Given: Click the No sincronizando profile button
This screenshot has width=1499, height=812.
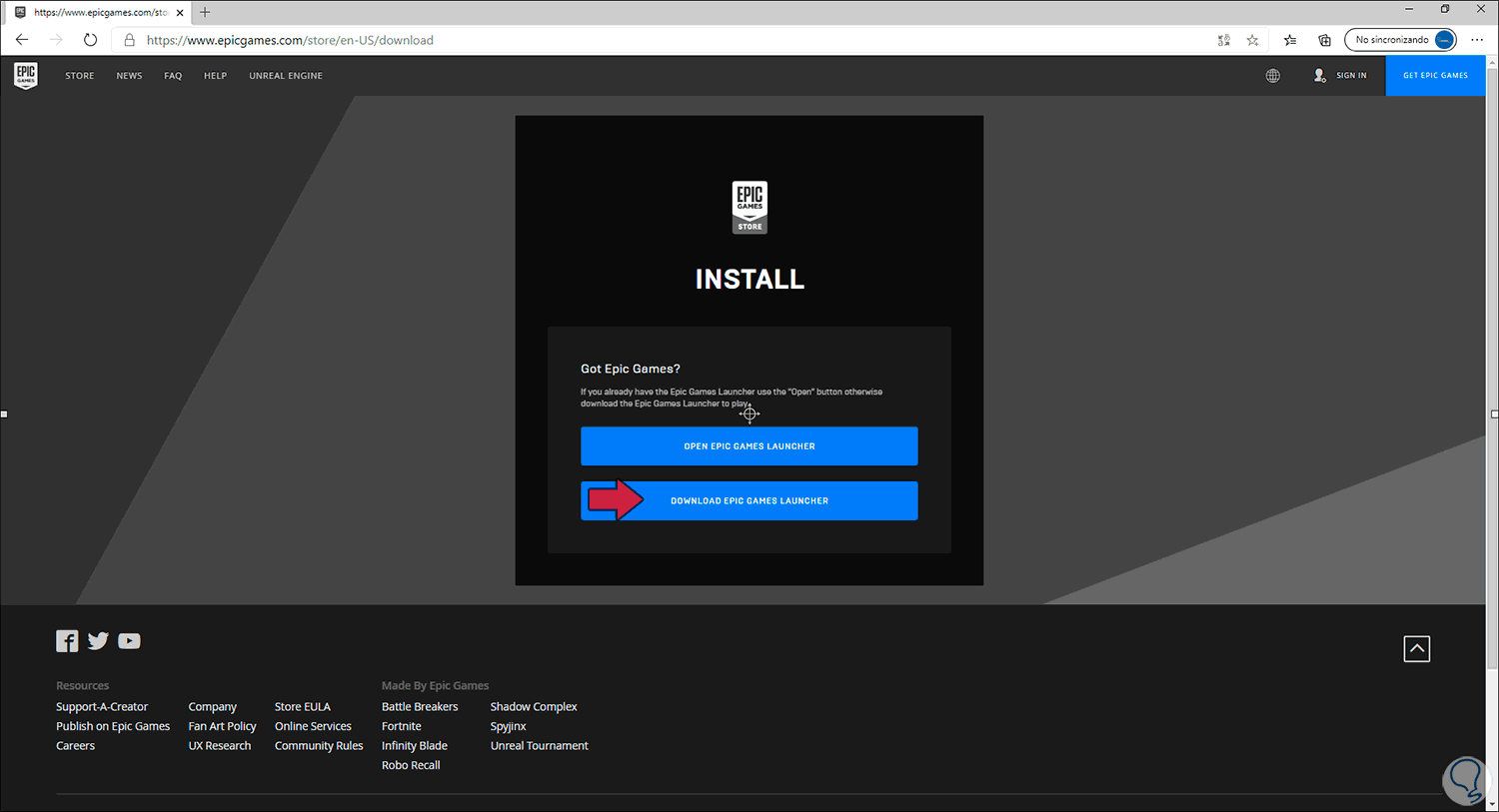Looking at the screenshot, I should tap(1400, 40).
